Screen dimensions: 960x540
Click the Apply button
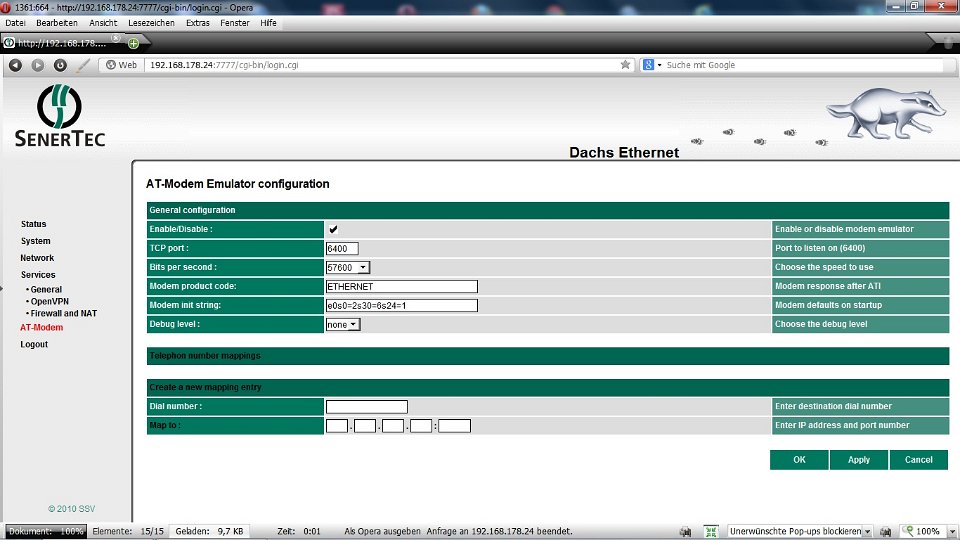pyautogui.click(x=858, y=460)
